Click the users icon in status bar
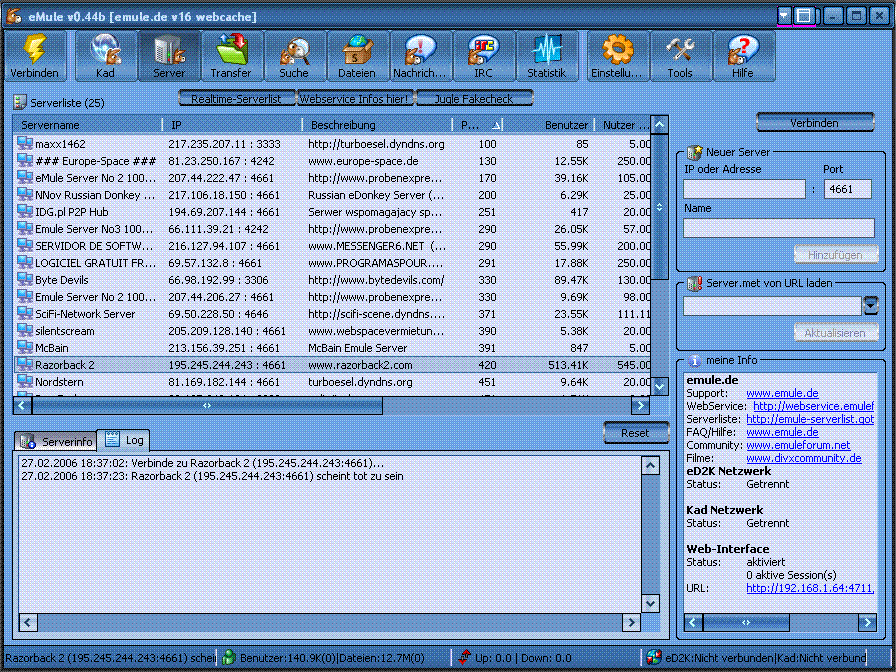 click(229, 658)
